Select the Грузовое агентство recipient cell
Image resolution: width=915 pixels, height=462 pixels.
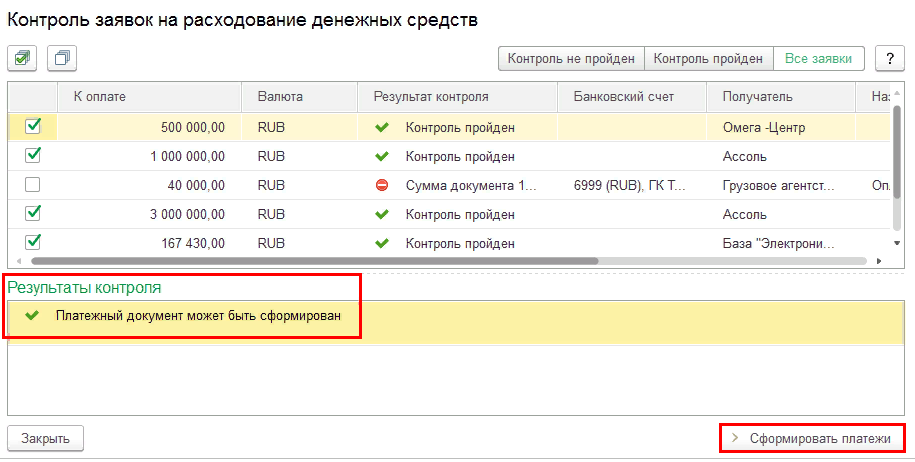[x=780, y=185]
